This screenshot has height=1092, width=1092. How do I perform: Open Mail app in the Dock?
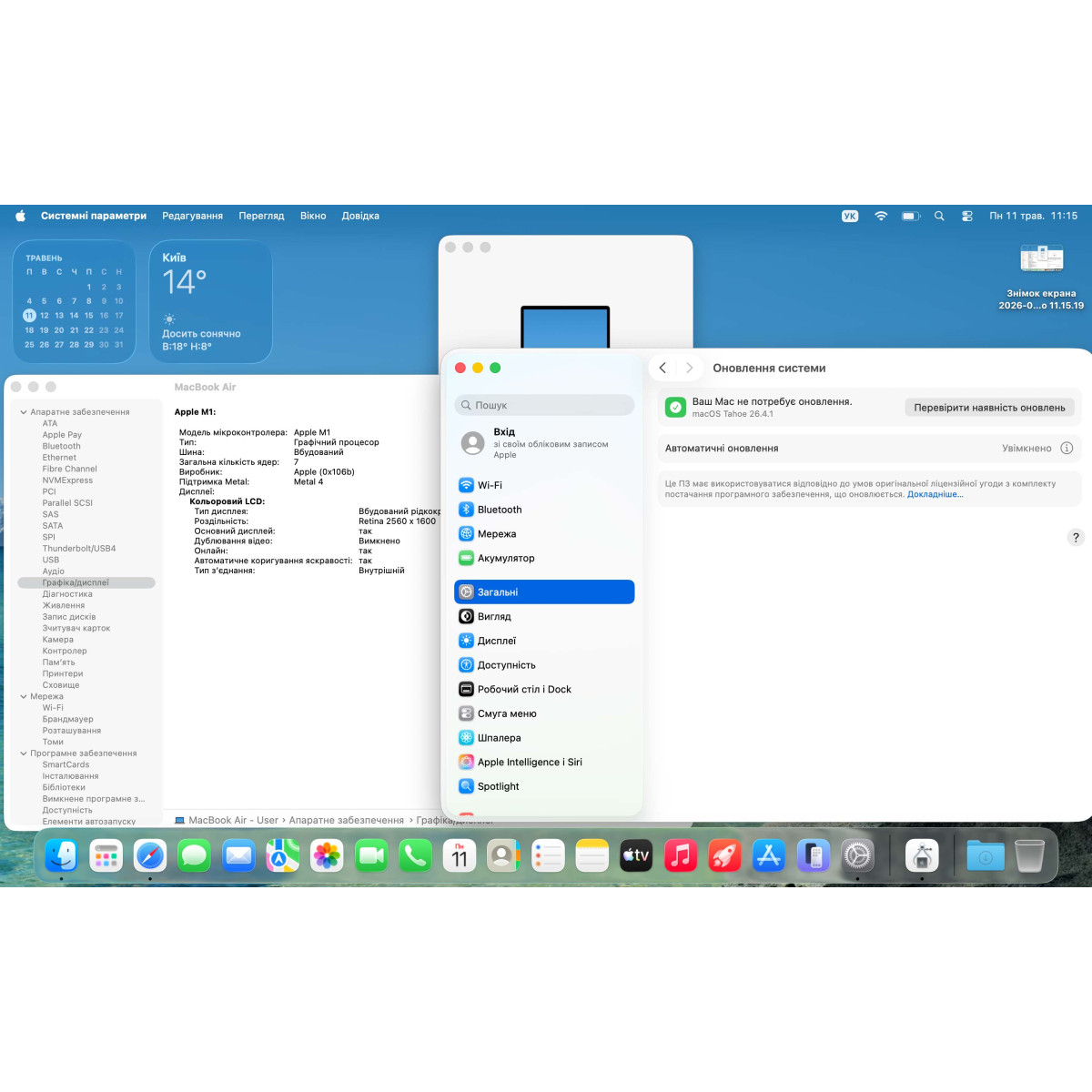pyautogui.click(x=238, y=855)
